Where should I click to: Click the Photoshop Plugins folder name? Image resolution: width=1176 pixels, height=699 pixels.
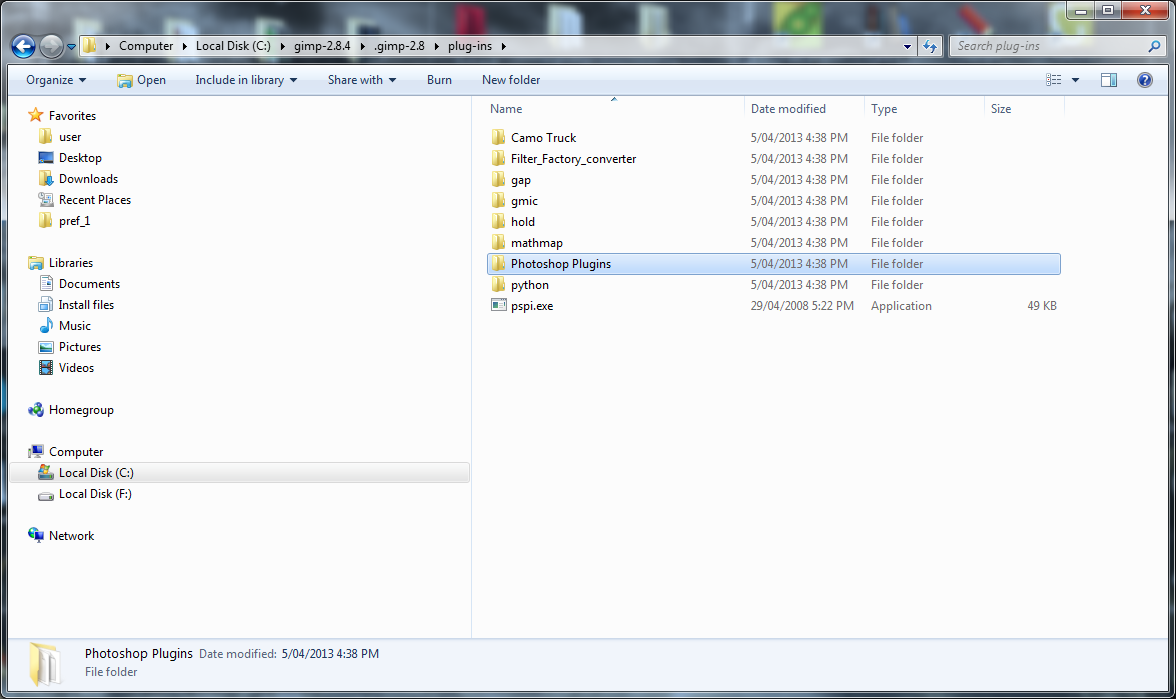561,264
